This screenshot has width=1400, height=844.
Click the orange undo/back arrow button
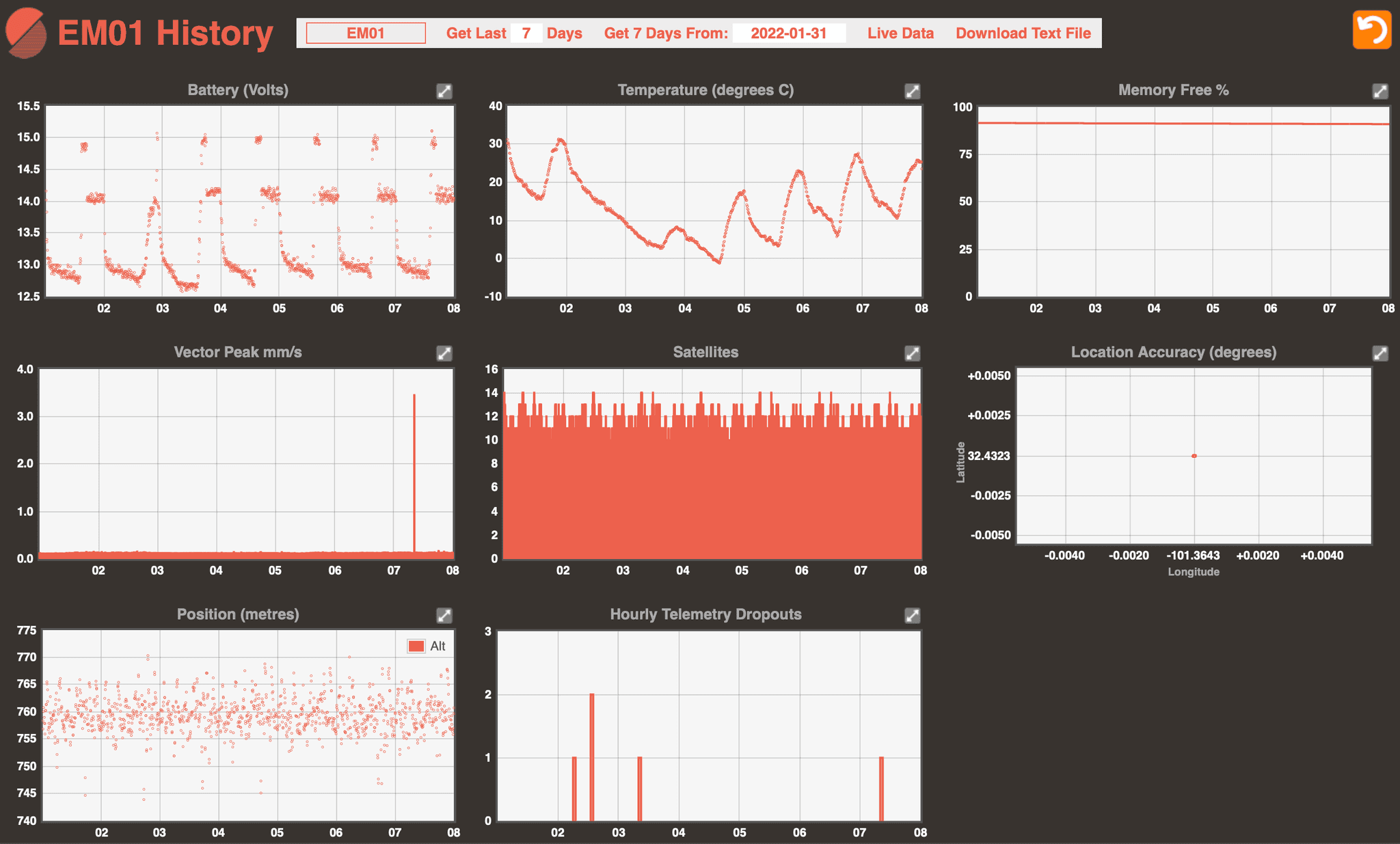(1371, 30)
